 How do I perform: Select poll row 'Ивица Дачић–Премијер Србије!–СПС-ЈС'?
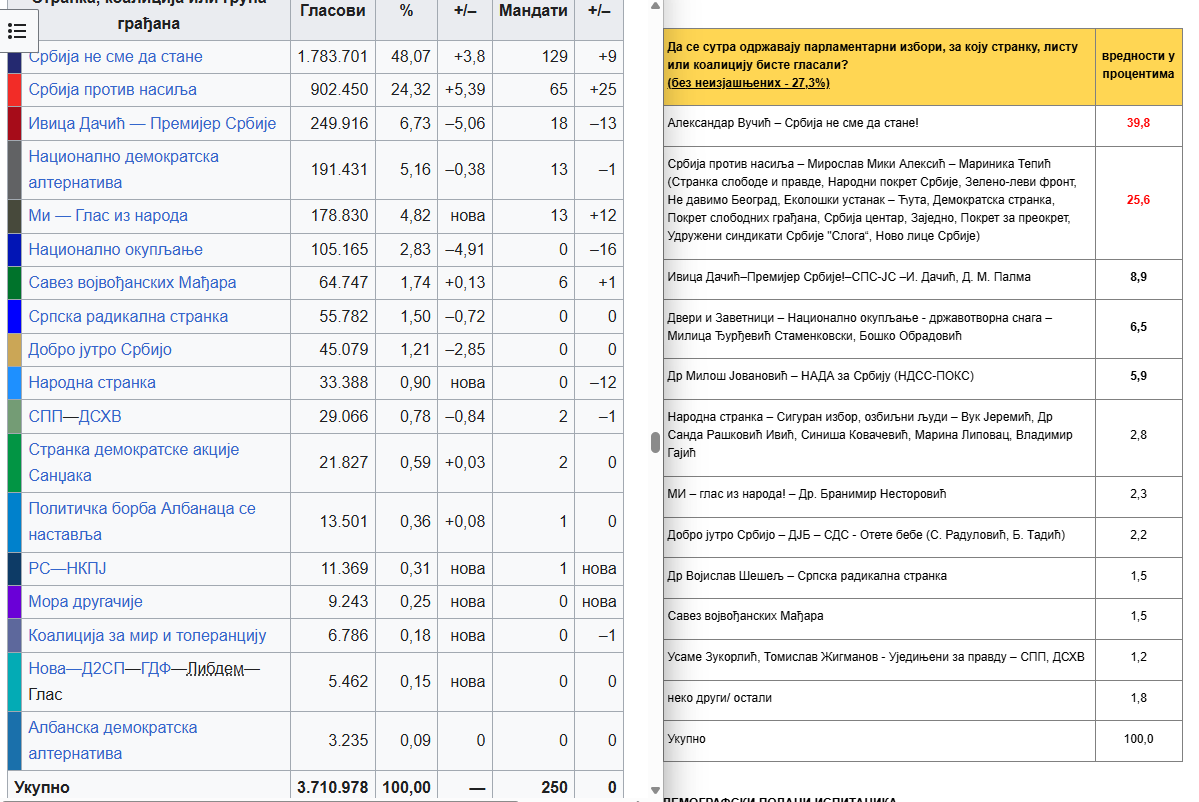(879, 278)
